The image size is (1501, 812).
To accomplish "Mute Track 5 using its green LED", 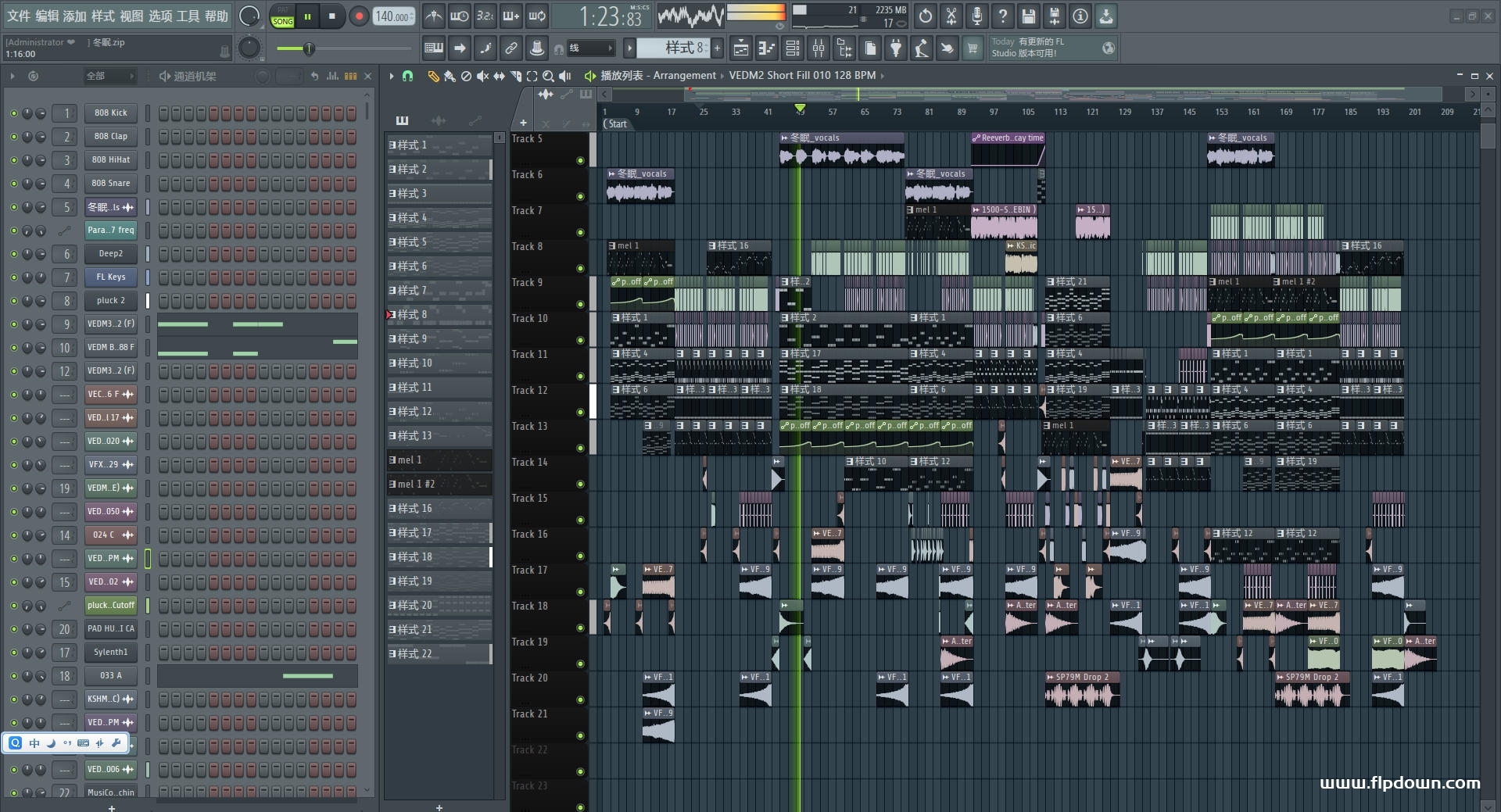I will tap(580, 161).
